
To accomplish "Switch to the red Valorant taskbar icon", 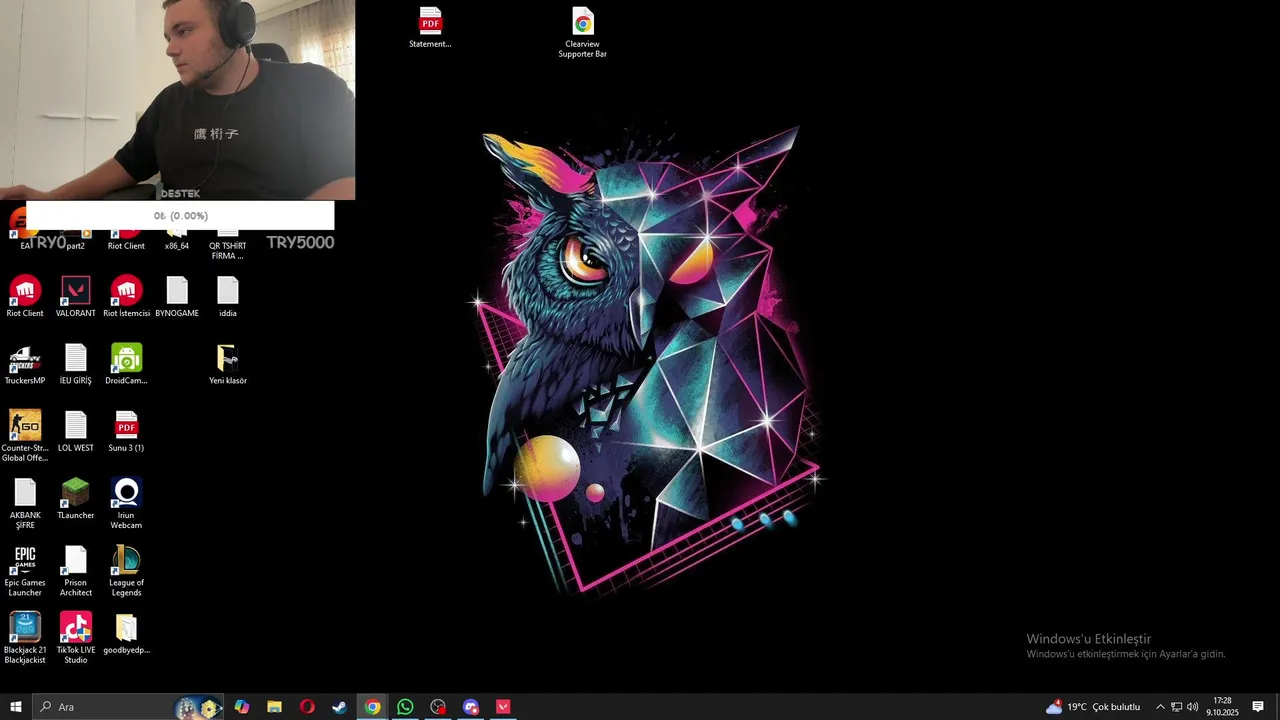I will [x=503, y=707].
